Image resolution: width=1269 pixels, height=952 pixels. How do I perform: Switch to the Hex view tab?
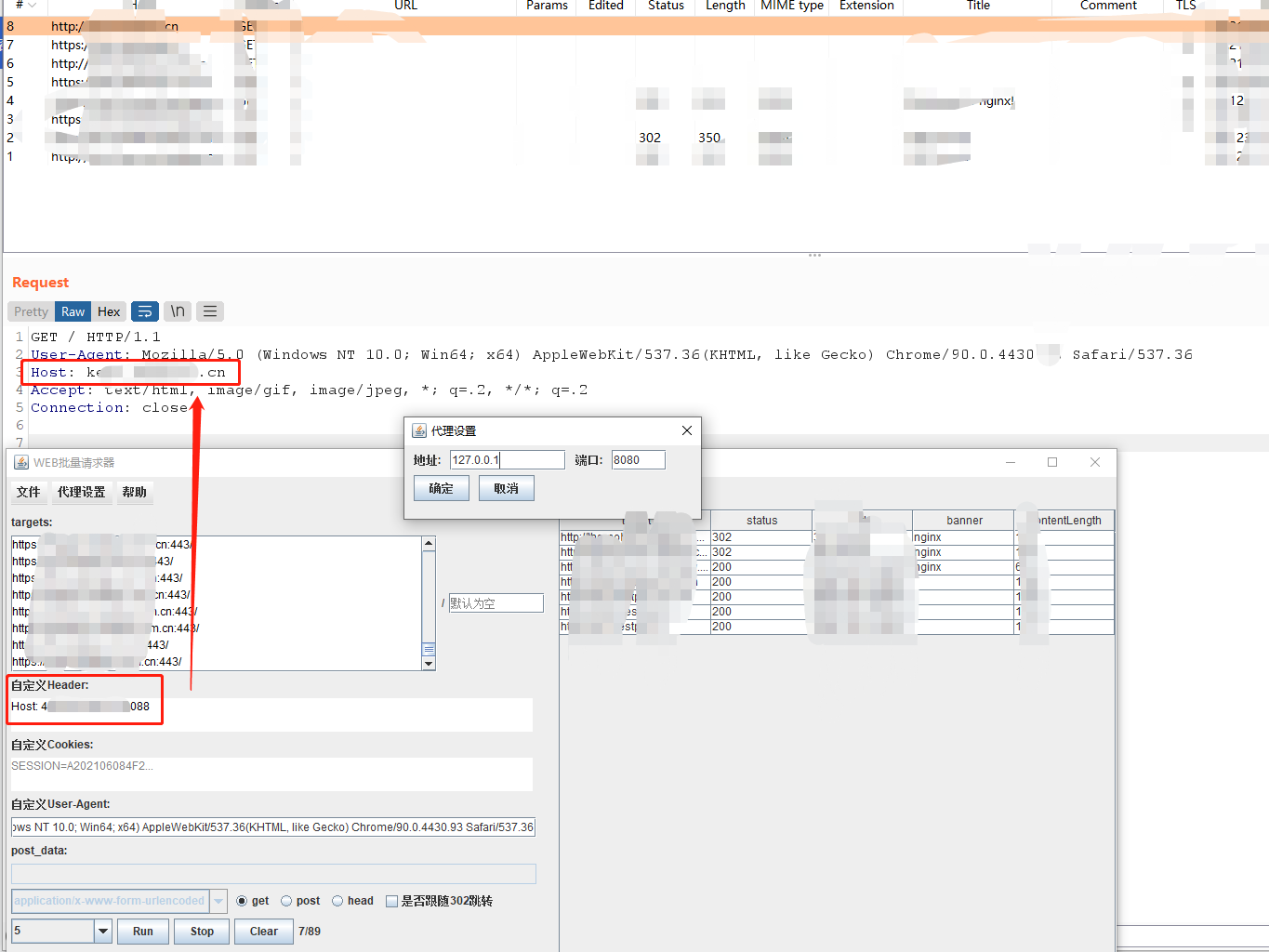coord(109,311)
